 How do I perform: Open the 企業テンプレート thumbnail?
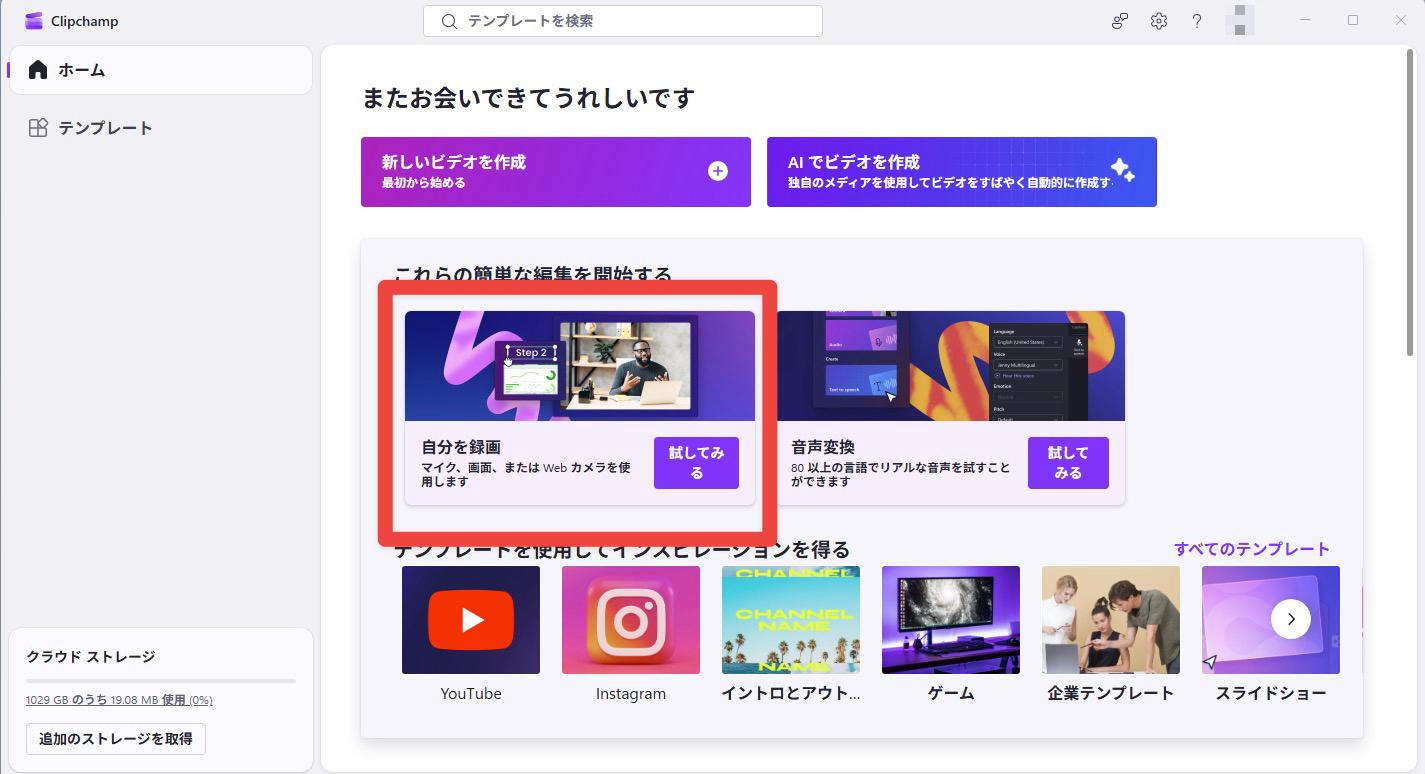tap(1111, 620)
